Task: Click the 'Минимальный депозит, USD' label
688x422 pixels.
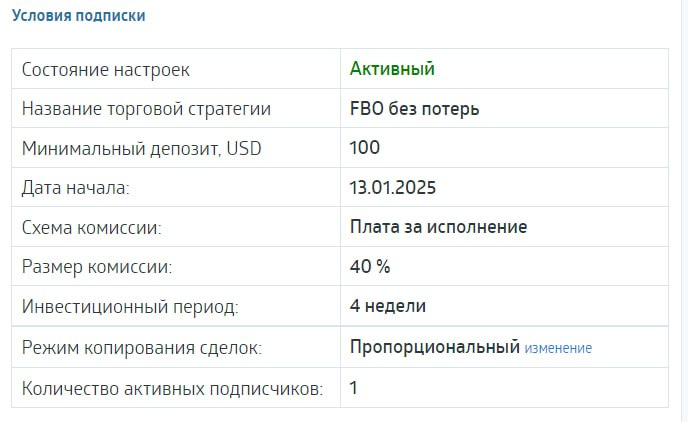Action: click(142, 148)
